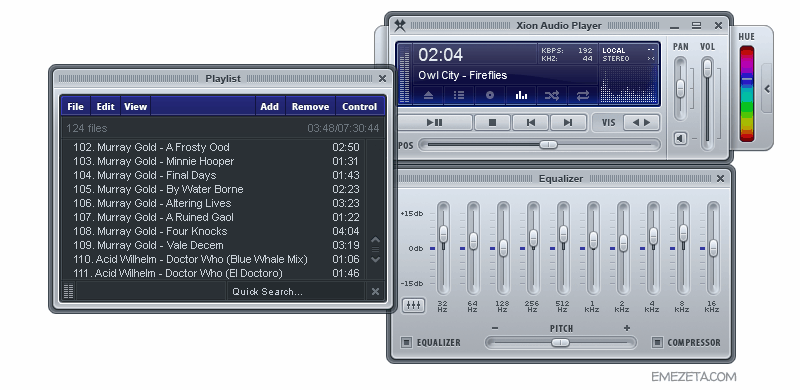
Task: Mute audio with the speaker icon
Action: 680,138
